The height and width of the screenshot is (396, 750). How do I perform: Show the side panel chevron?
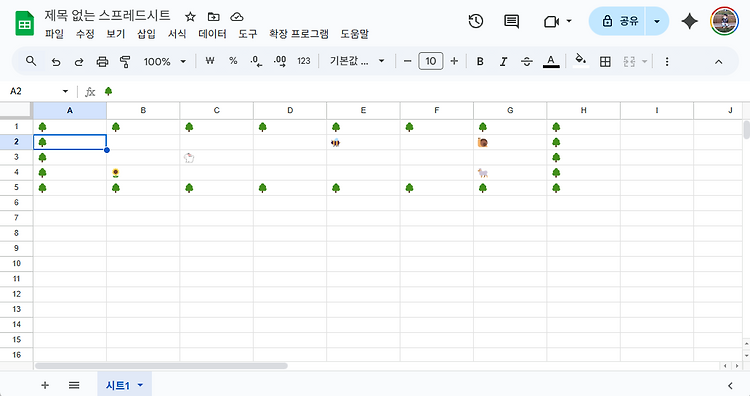[730, 385]
